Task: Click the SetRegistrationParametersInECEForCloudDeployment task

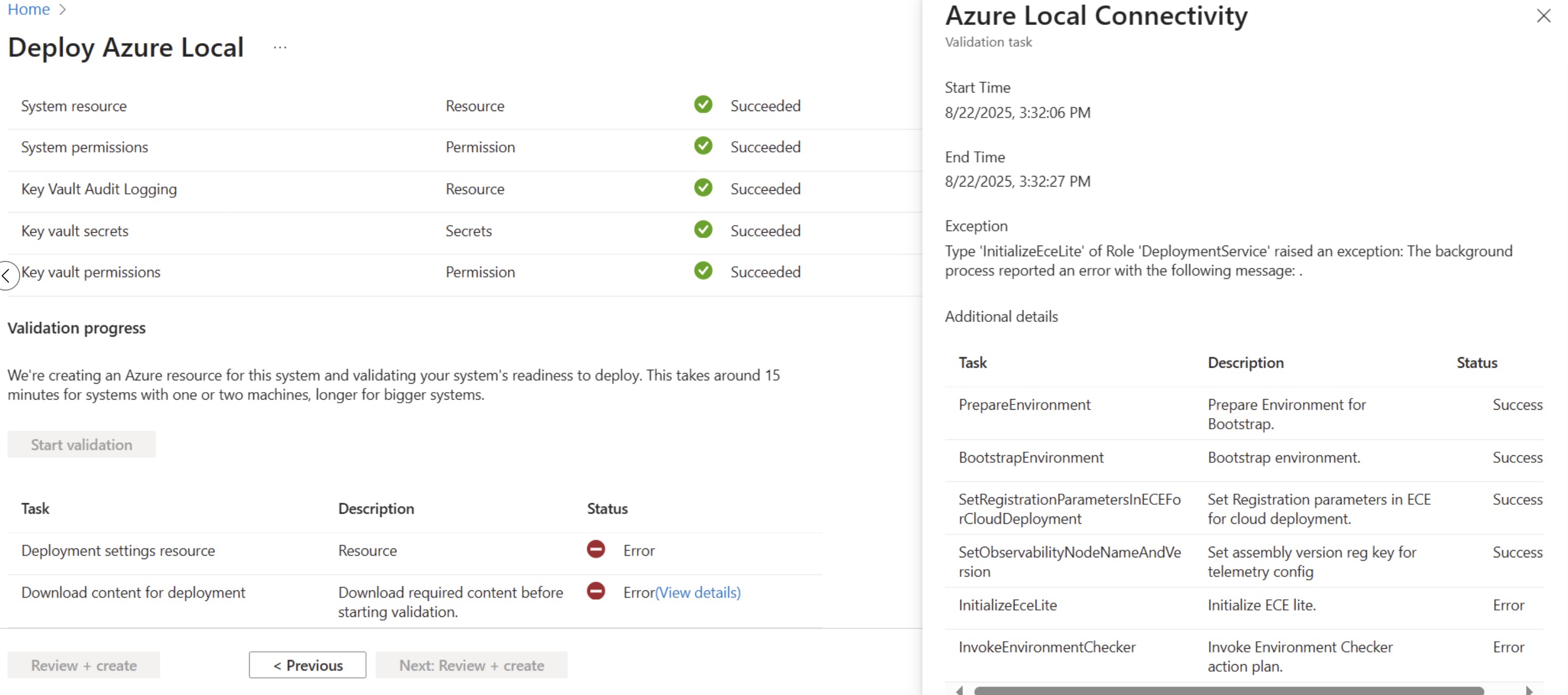Action: pos(1069,509)
